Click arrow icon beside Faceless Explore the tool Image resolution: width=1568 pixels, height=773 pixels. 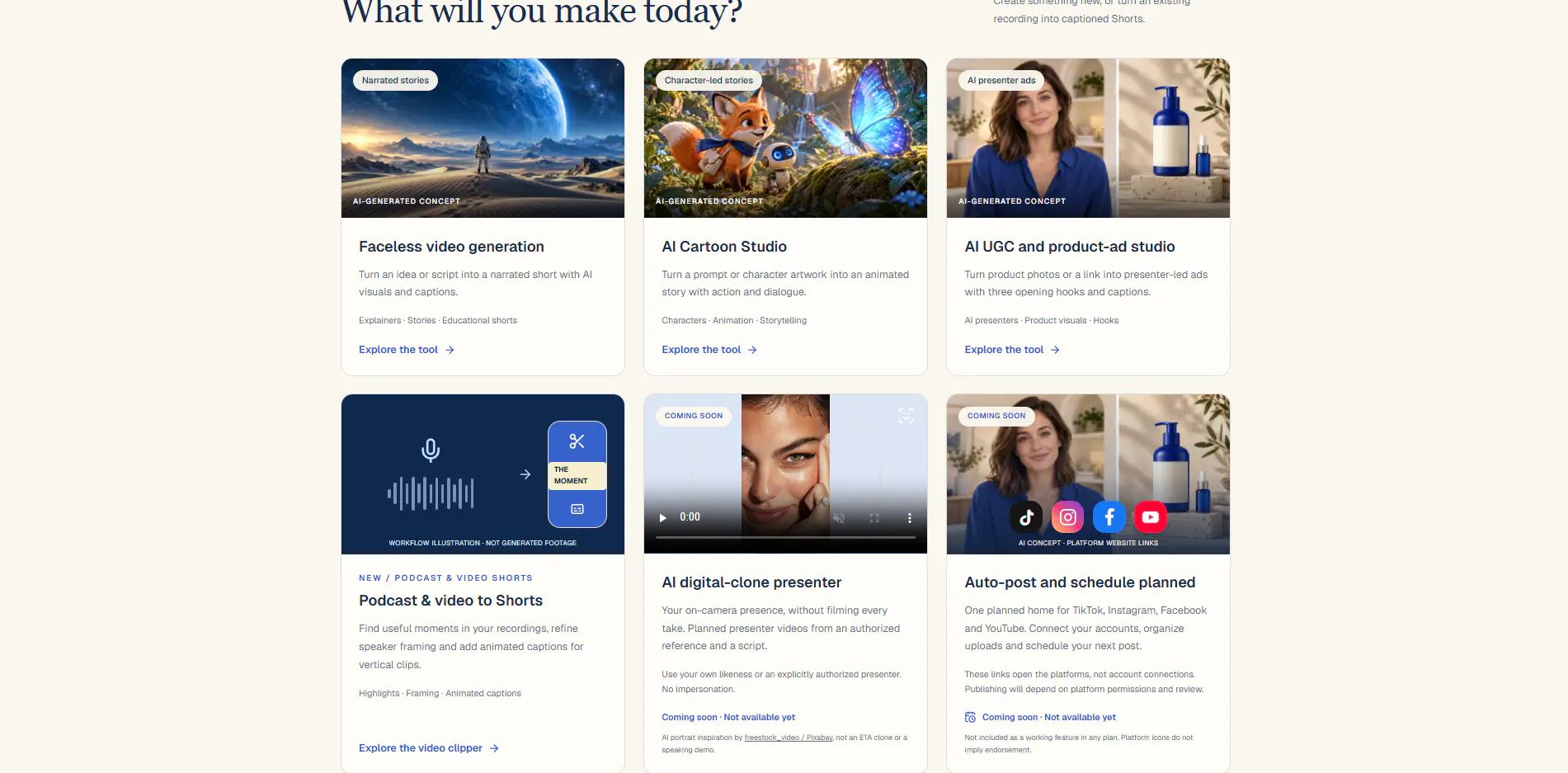point(450,350)
